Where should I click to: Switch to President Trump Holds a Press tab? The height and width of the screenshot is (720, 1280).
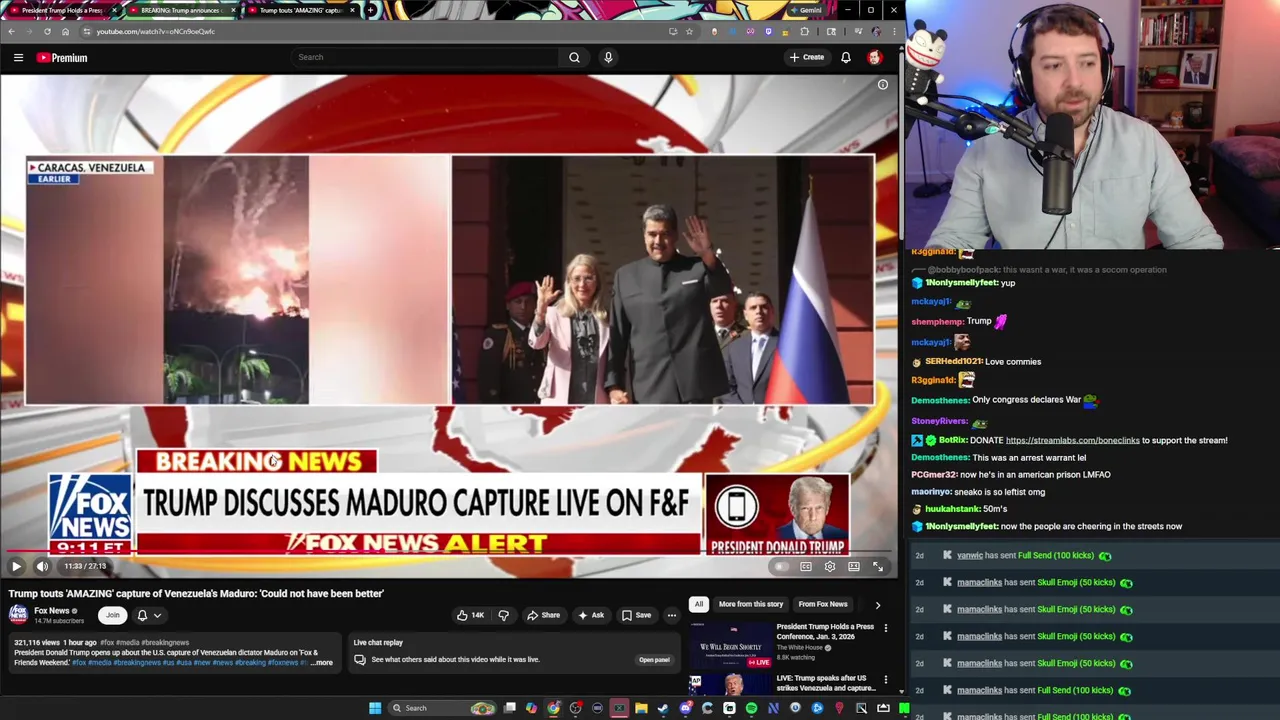pos(63,10)
